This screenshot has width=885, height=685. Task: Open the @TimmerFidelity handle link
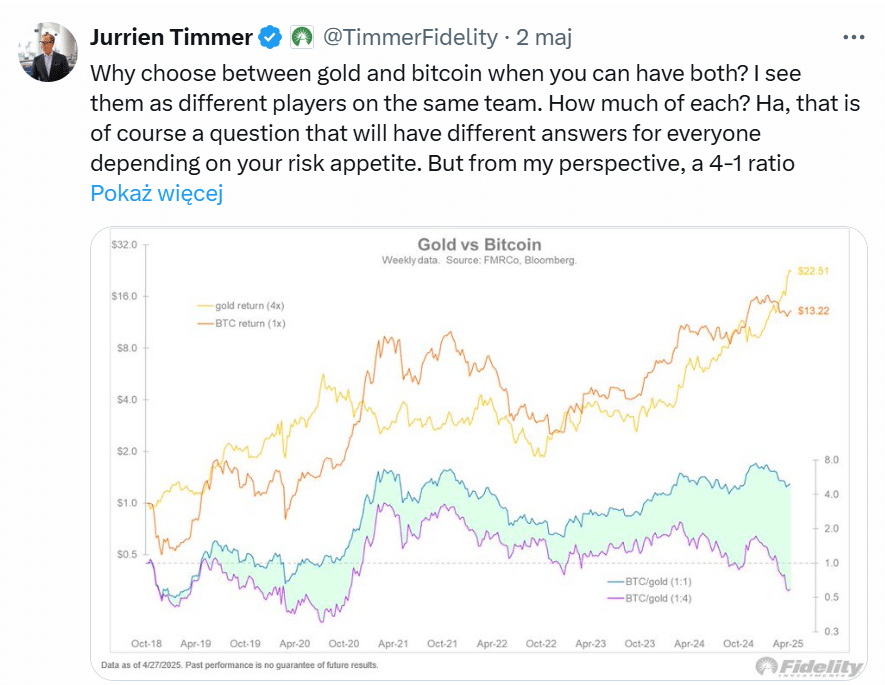(x=409, y=38)
